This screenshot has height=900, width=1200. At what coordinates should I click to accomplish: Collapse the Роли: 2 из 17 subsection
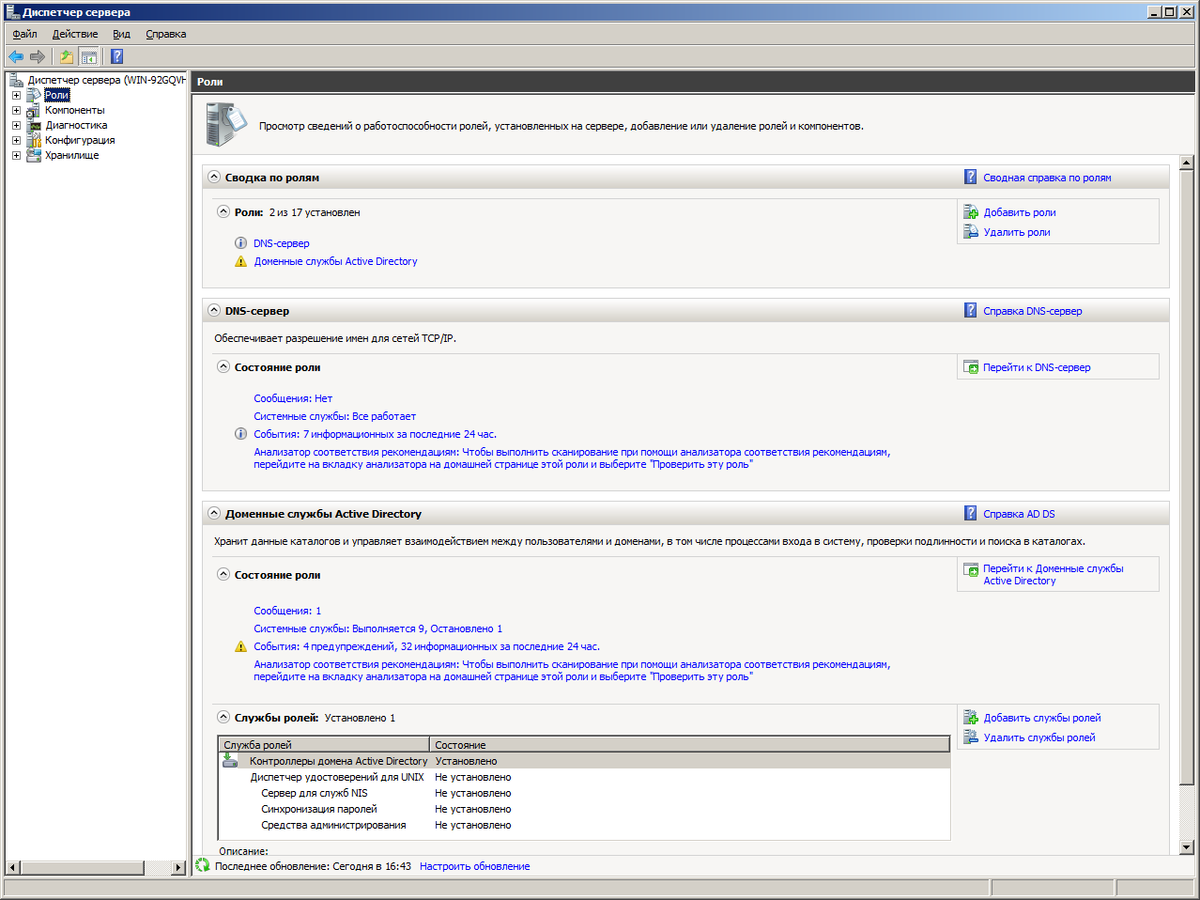(223, 212)
